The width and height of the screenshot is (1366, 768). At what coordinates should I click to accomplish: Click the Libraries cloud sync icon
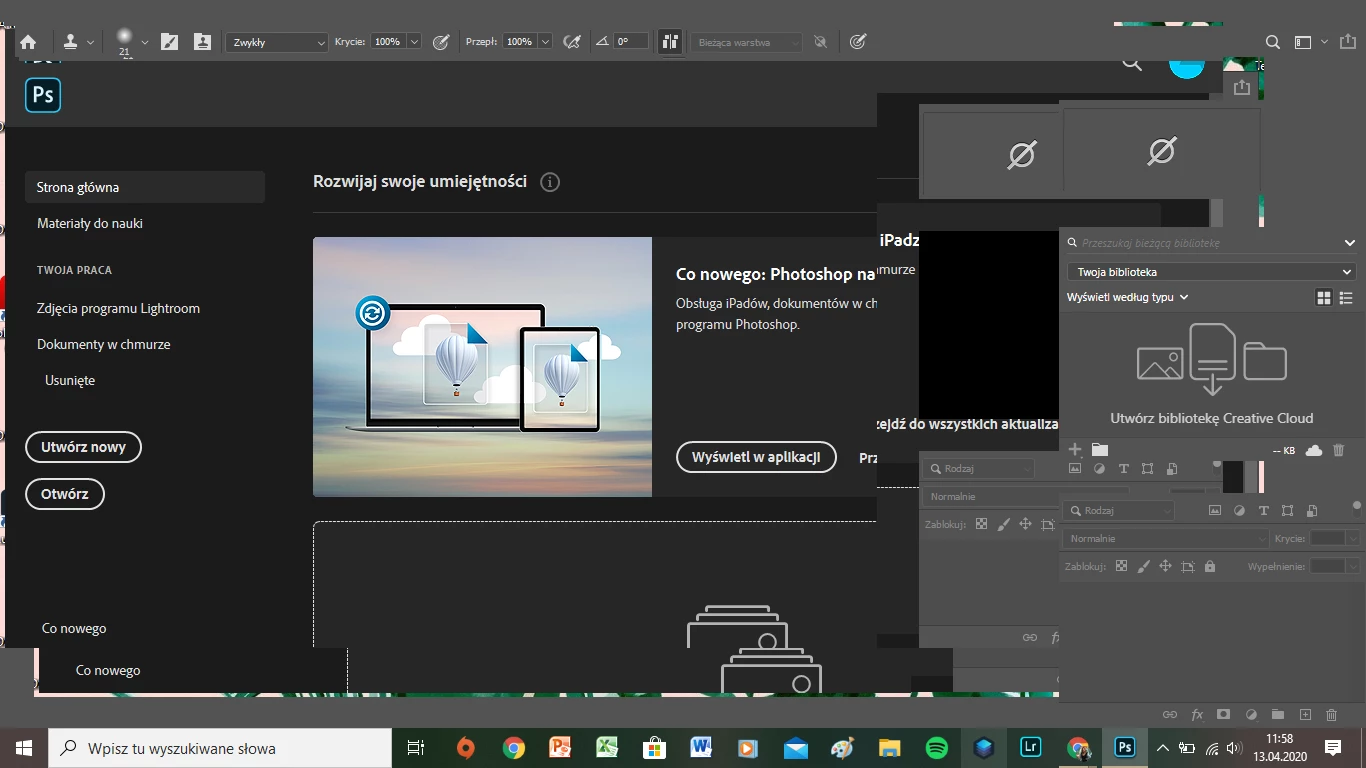click(1314, 451)
